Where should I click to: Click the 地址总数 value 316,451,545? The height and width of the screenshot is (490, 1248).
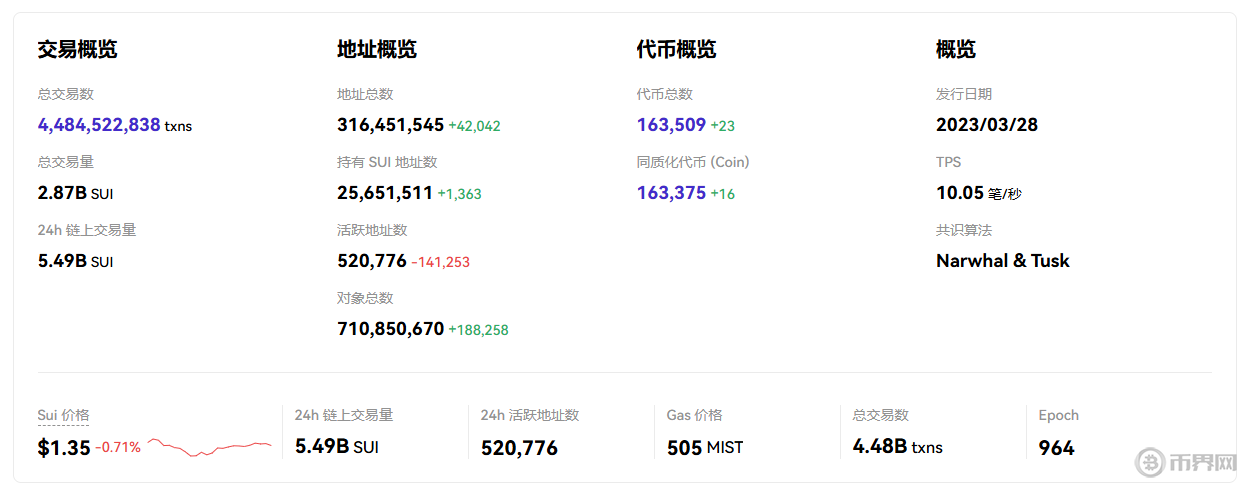tap(390, 125)
